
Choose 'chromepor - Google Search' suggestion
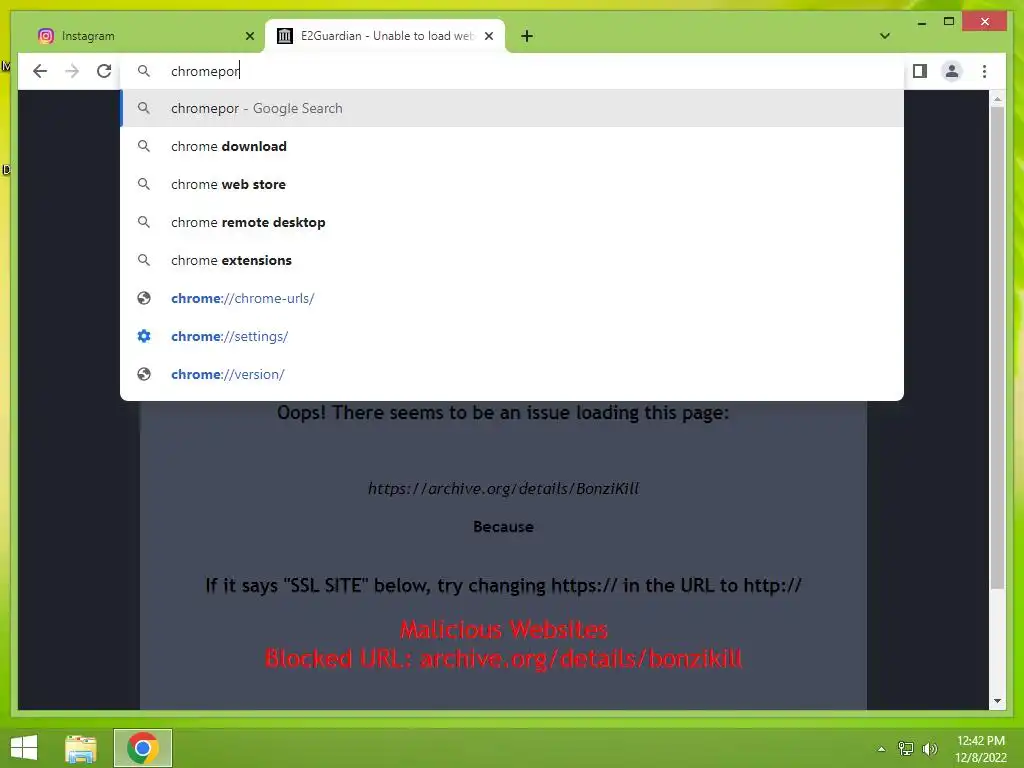[512, 108]
